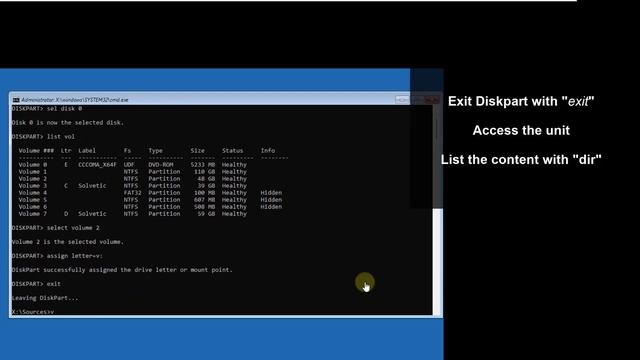The width and height of the screenshot is (640, 360).
Task: Click the 'Volume 1' row name
Action: point(33,172)
